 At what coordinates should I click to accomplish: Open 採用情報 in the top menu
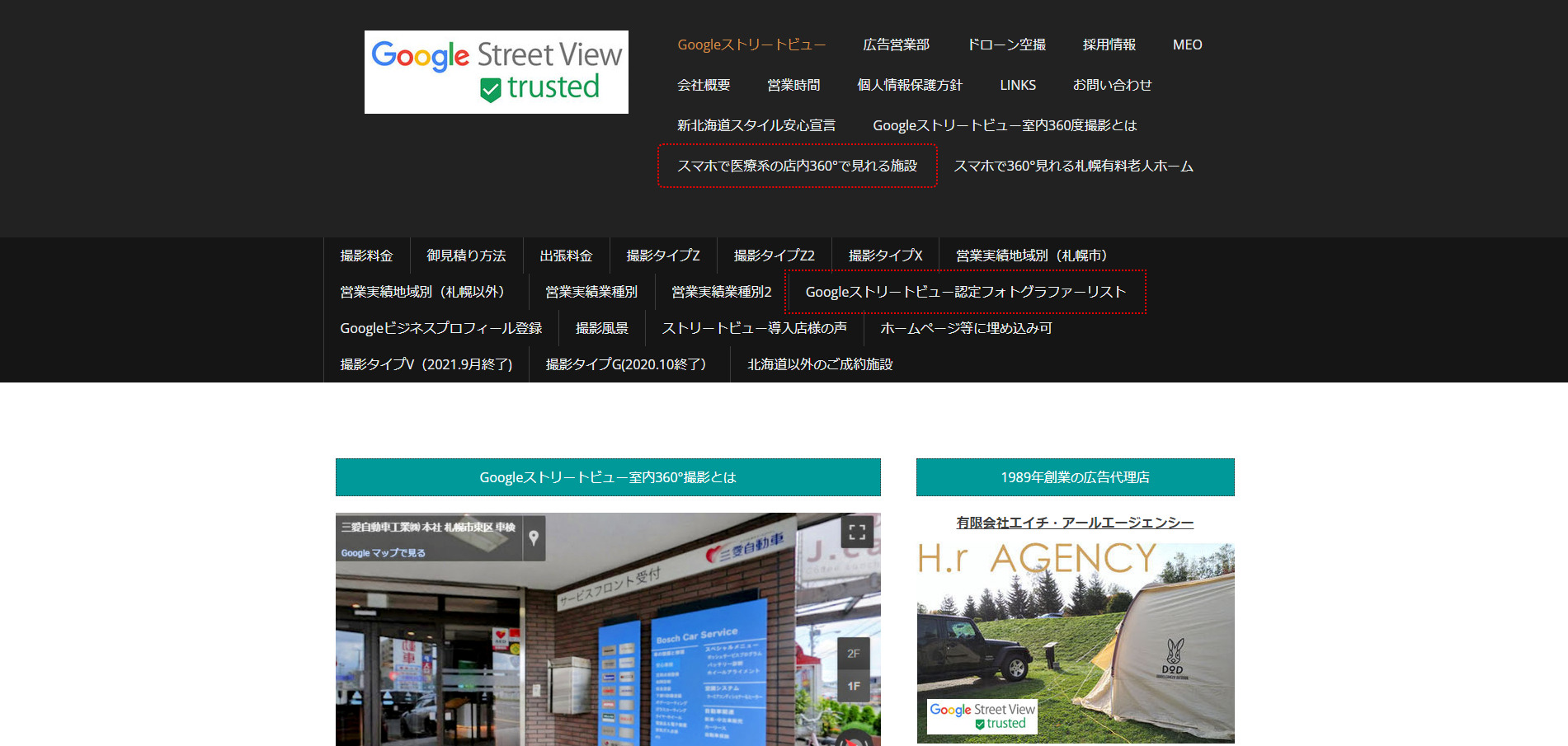(1109, 45)
